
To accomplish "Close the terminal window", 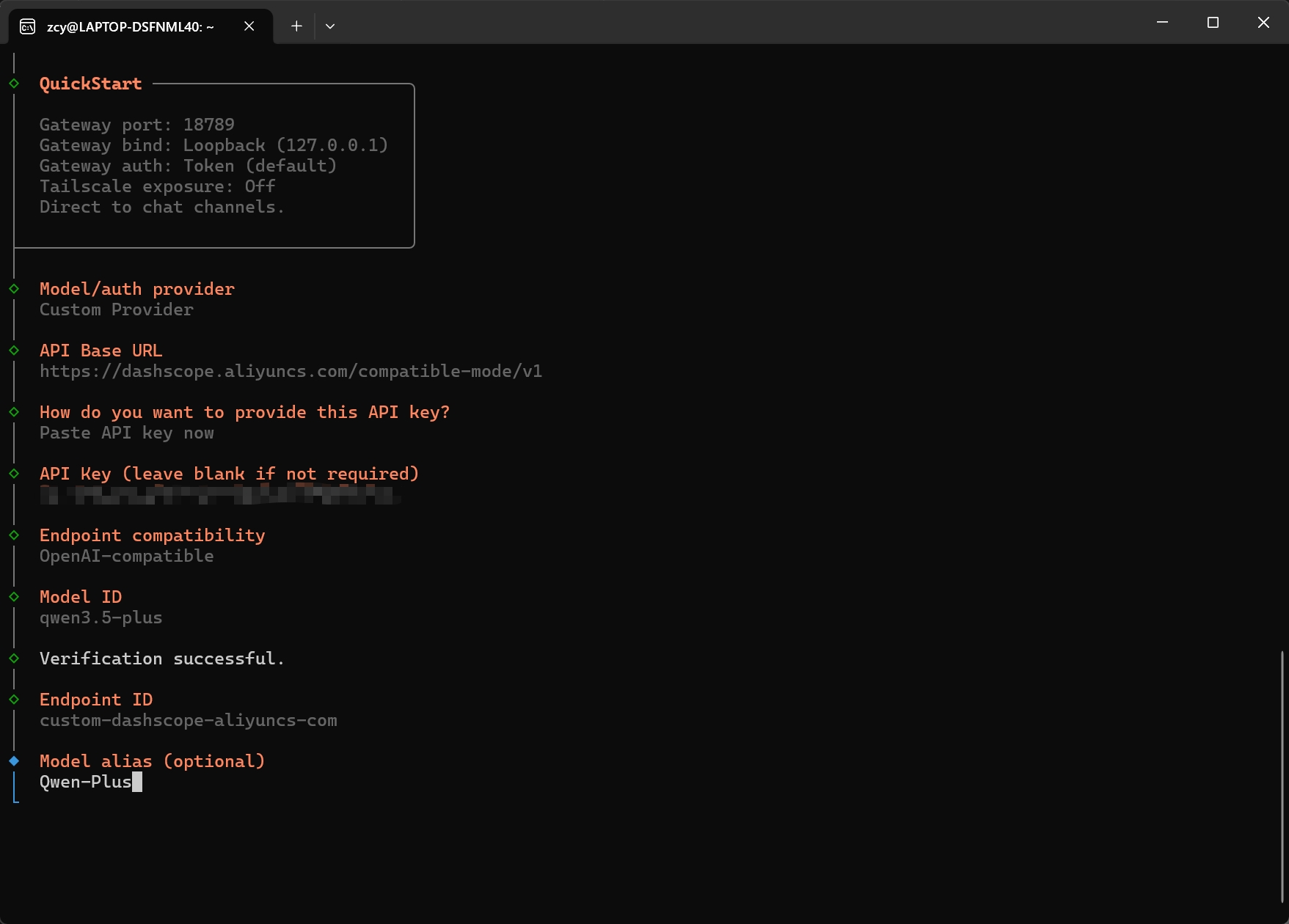I will click(x=1263, y=22).
